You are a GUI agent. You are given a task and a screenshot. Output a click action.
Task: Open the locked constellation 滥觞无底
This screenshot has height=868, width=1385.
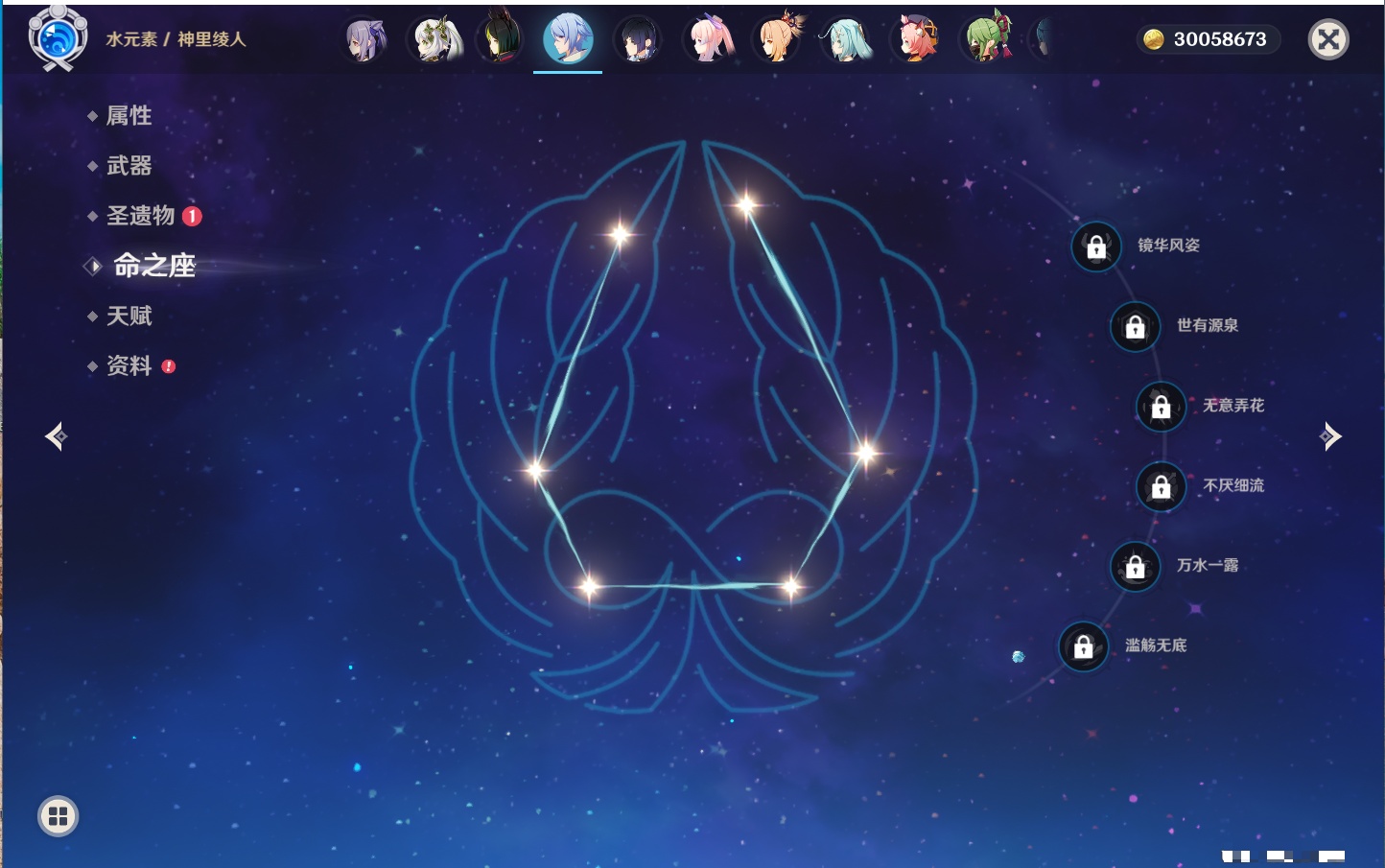1084,646
